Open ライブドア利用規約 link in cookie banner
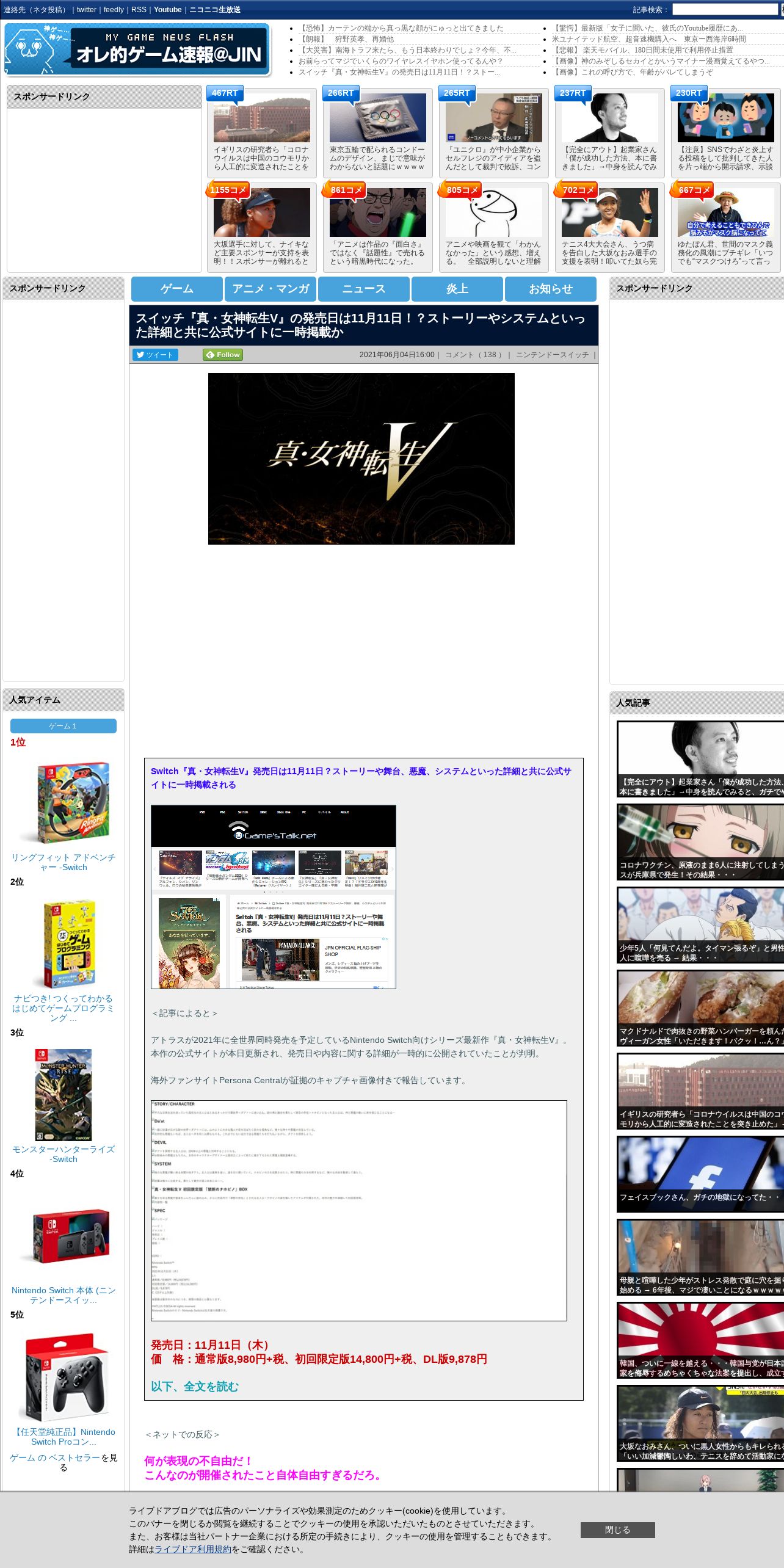Viewport: 784px width, 1568px height. (193, 1549)
